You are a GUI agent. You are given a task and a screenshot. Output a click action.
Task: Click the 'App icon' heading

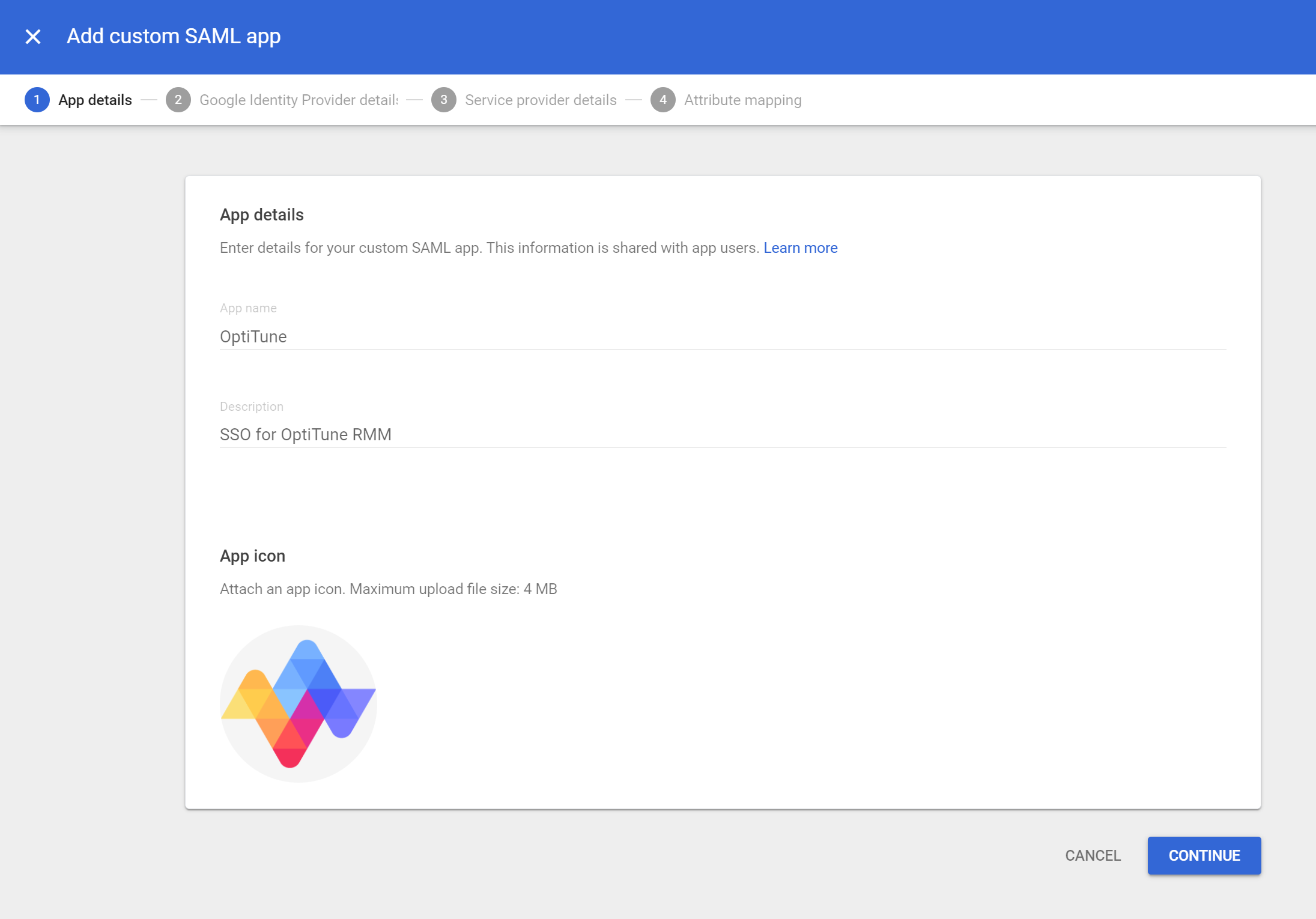point(252,556)
